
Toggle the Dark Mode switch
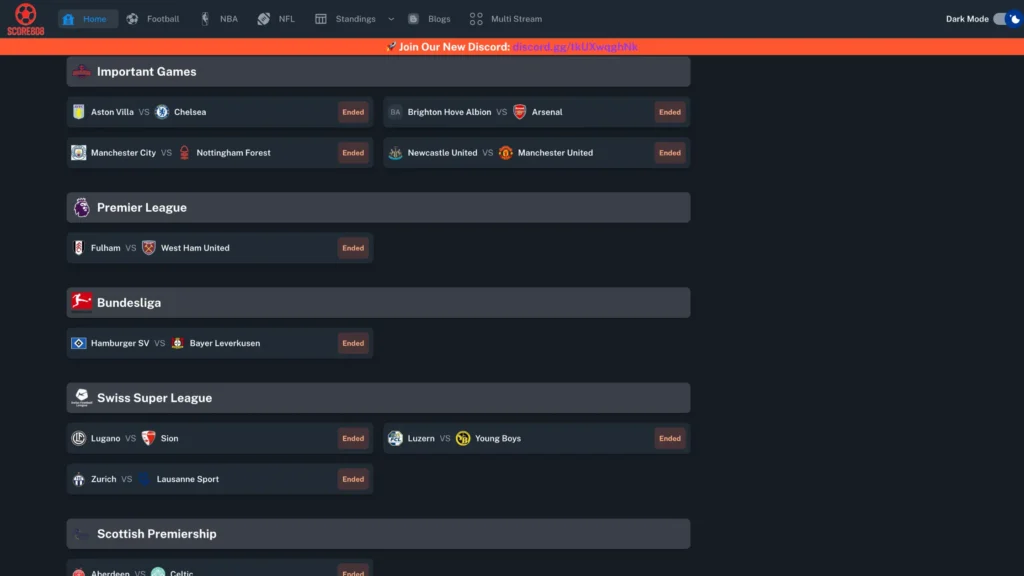click(x=1006, y=19)
